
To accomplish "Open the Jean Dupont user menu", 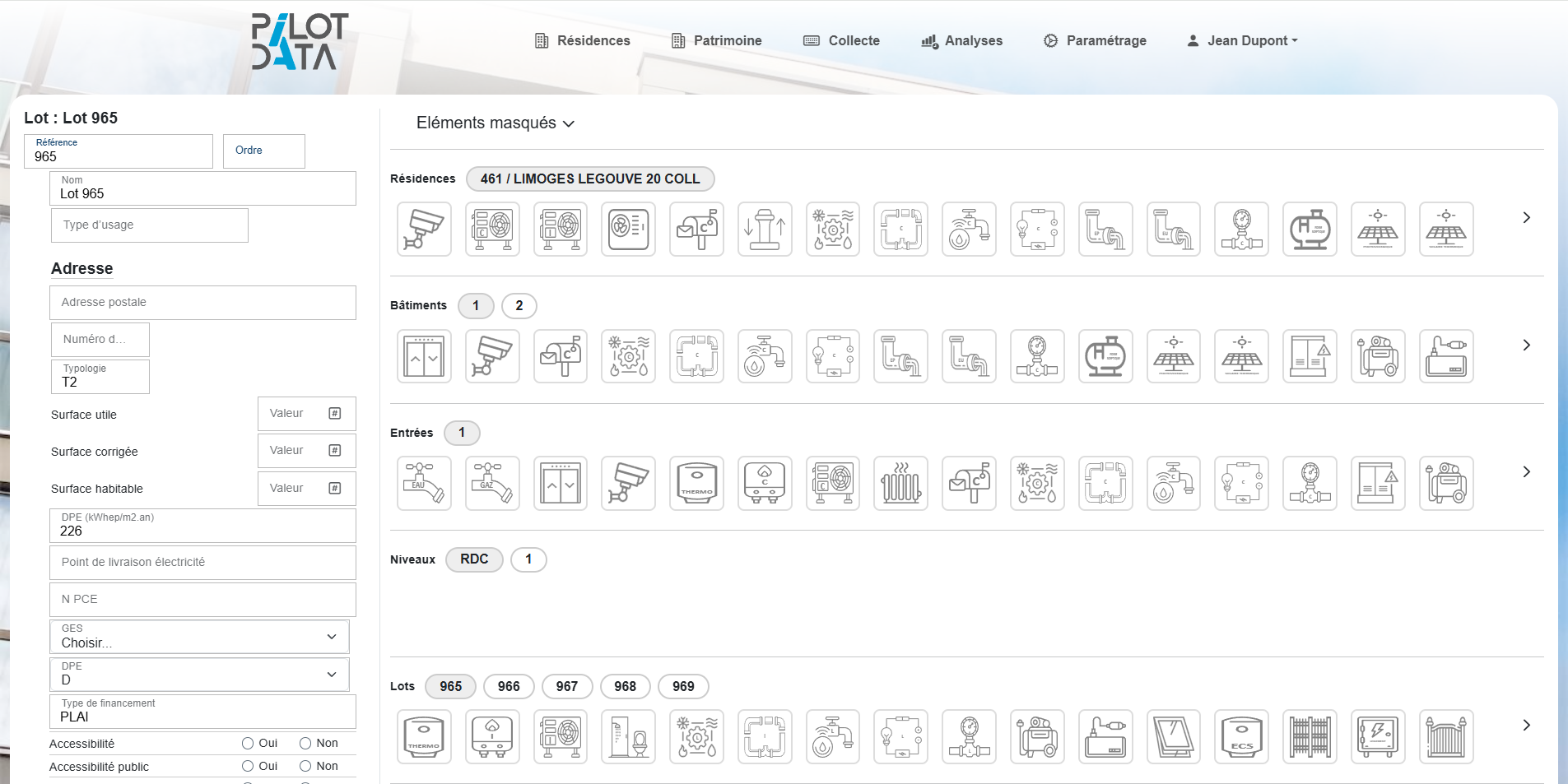I will tap(1242, 41).
